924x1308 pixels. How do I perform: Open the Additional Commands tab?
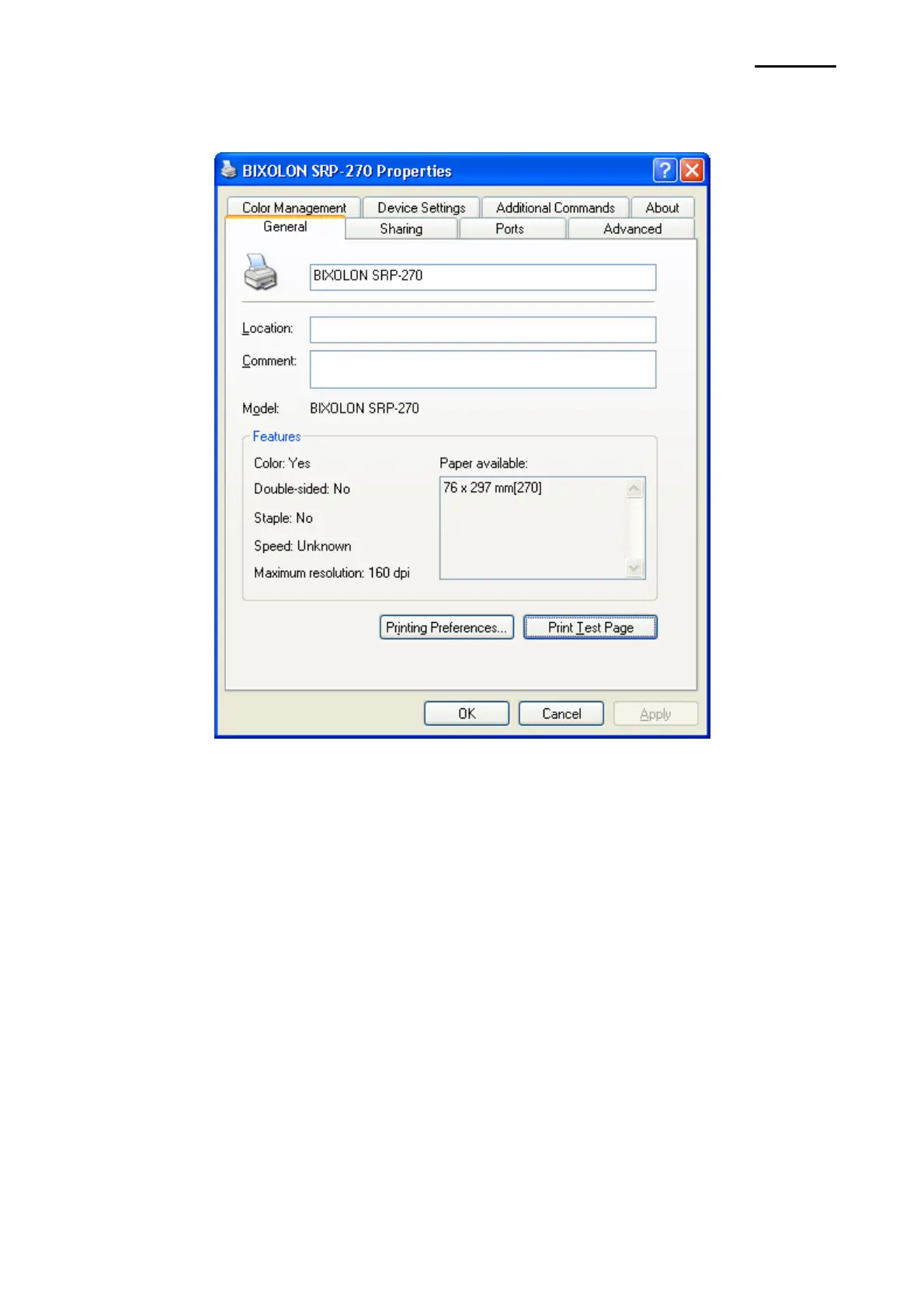point(555,207)
